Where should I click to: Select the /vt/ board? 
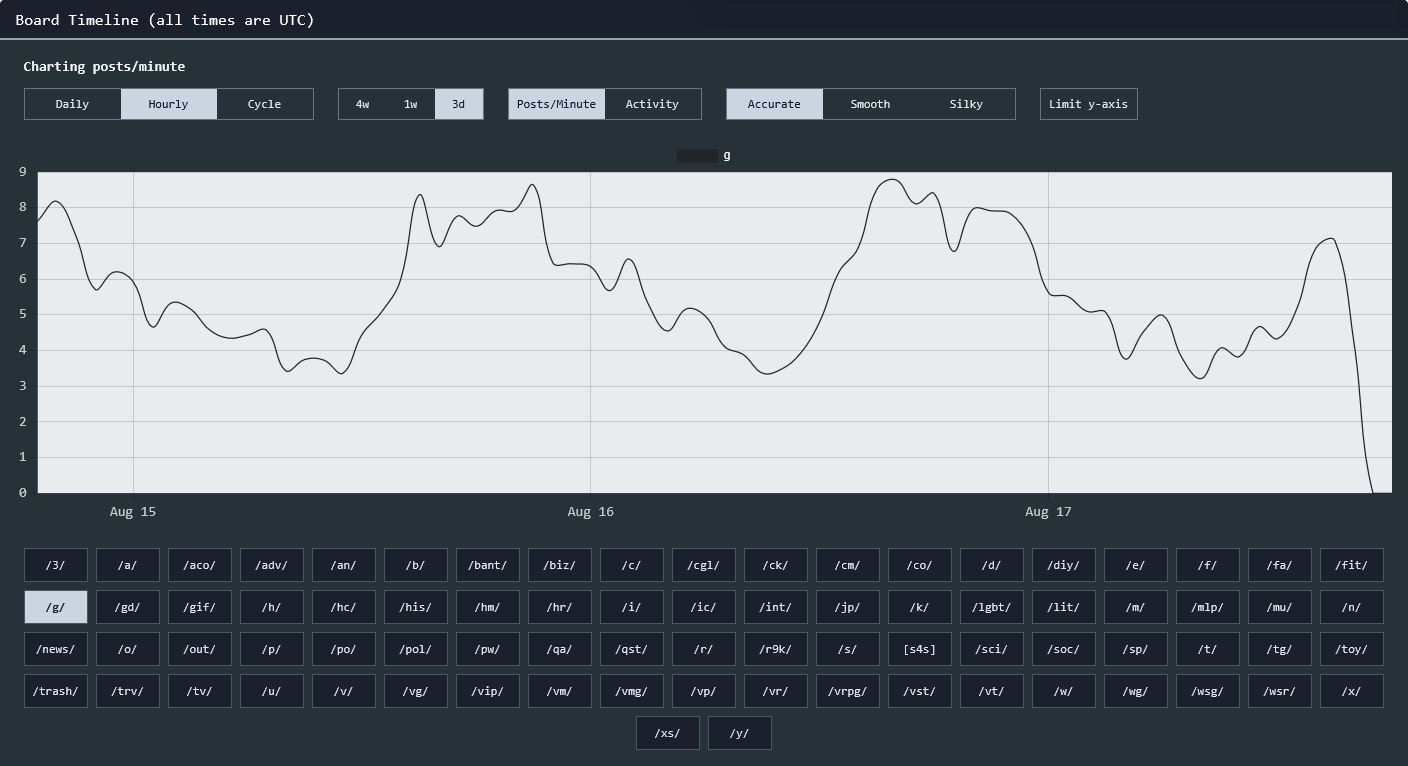coord(992,691)
